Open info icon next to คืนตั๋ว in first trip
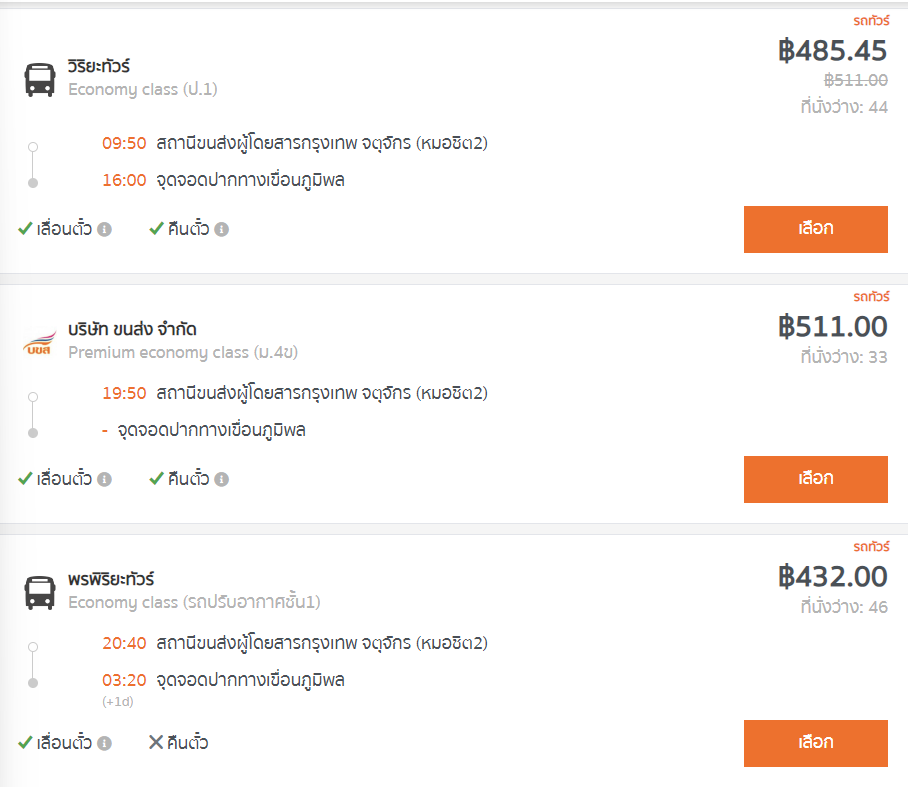The height and width of the screenshot is (787, 908). pos(221,230)
